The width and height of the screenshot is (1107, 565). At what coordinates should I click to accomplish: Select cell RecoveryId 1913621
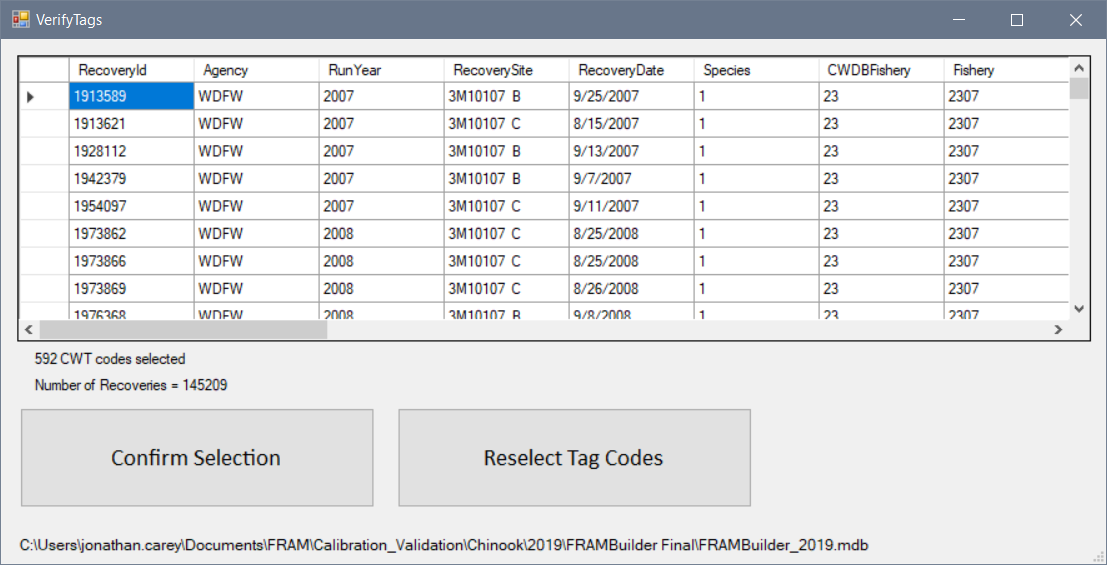[x=131, y=124]
